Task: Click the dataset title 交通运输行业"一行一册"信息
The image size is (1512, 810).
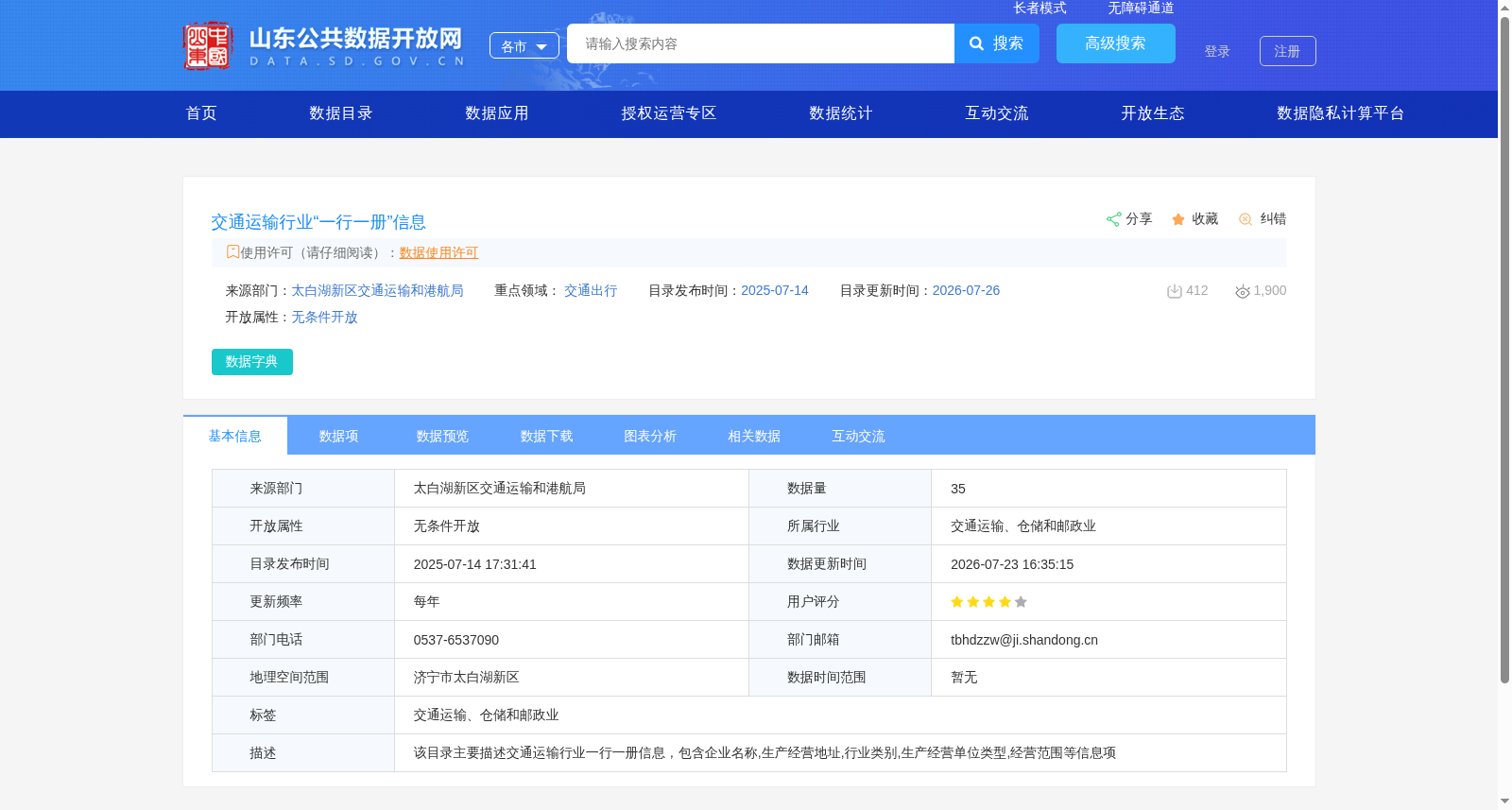Action: point(318,222)
